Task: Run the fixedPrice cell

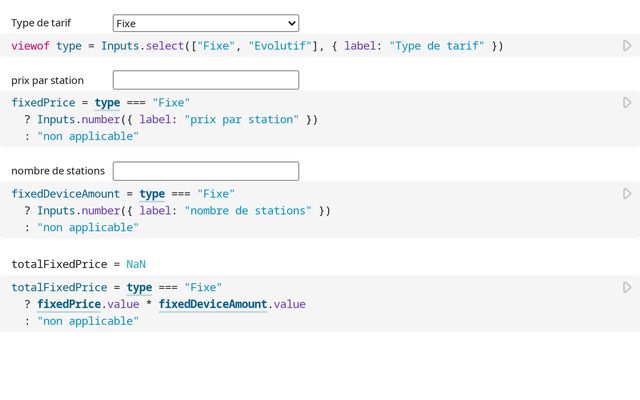Action: [627, 103]
